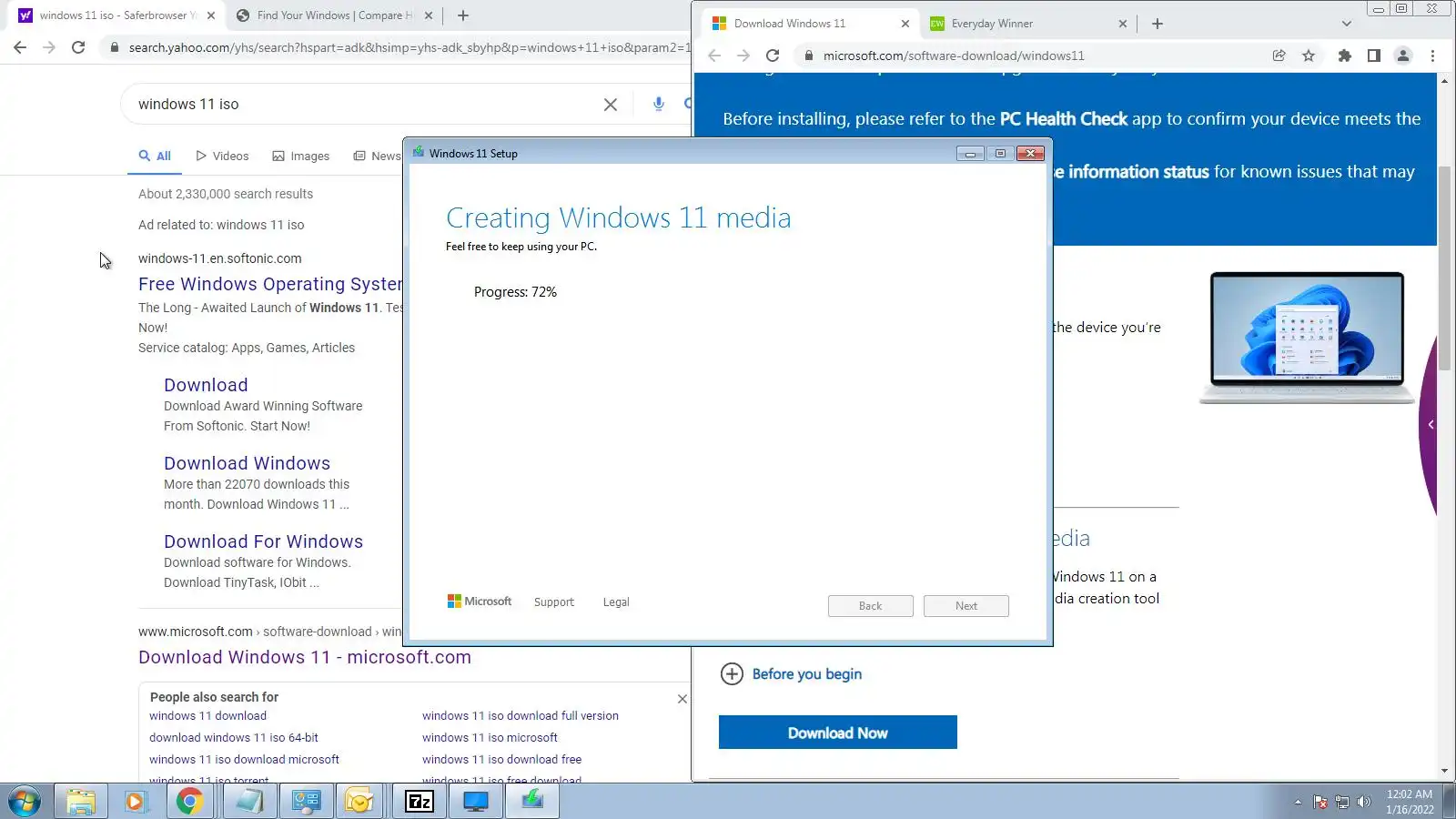Click the Windows 11 laptop image

1307,338
